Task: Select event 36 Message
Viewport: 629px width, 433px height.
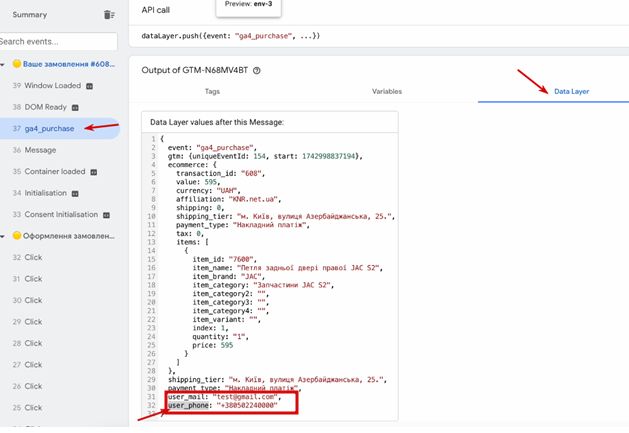Action: pos(34,150)
